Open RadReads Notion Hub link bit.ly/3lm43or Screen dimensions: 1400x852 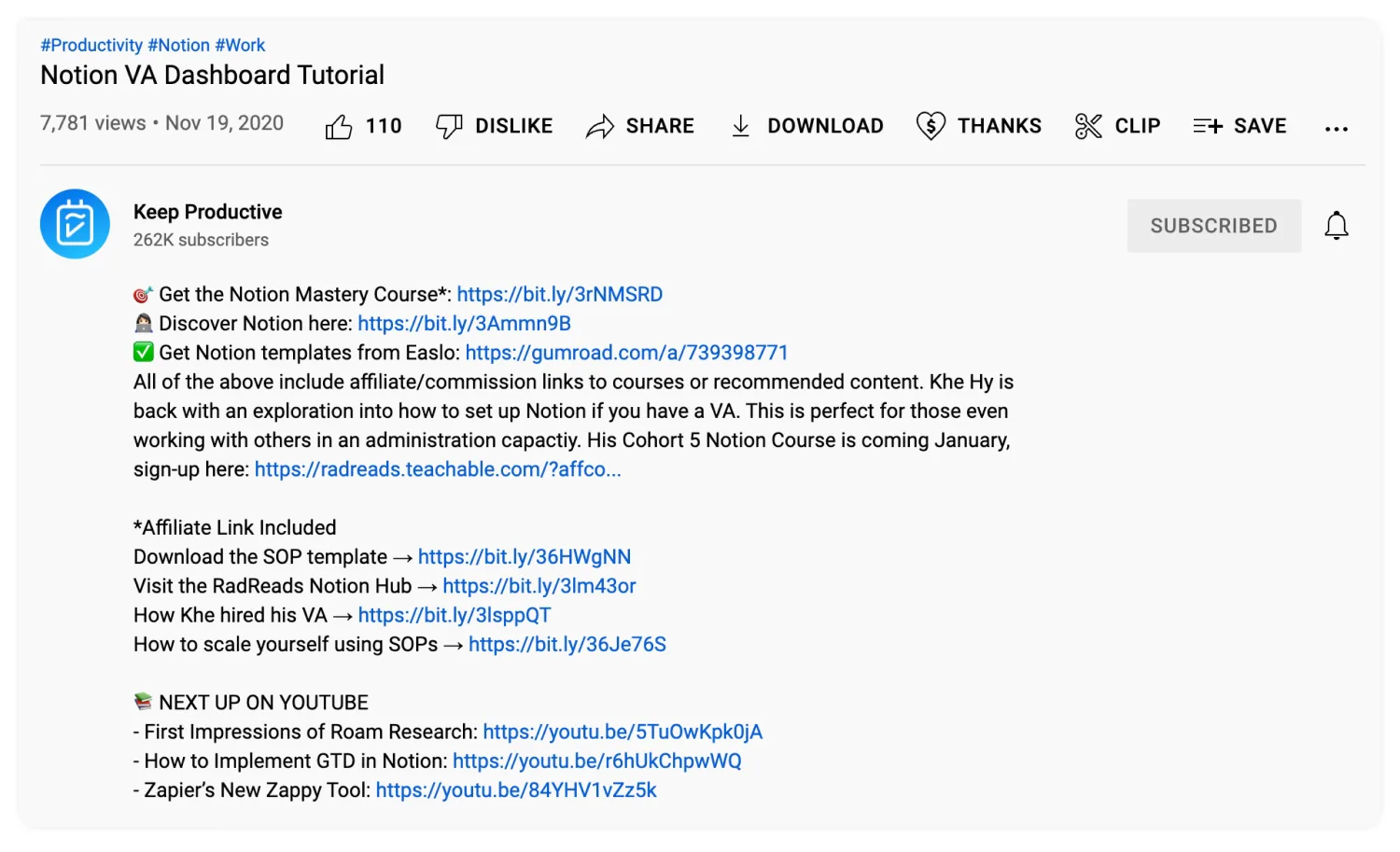[539, 586]
